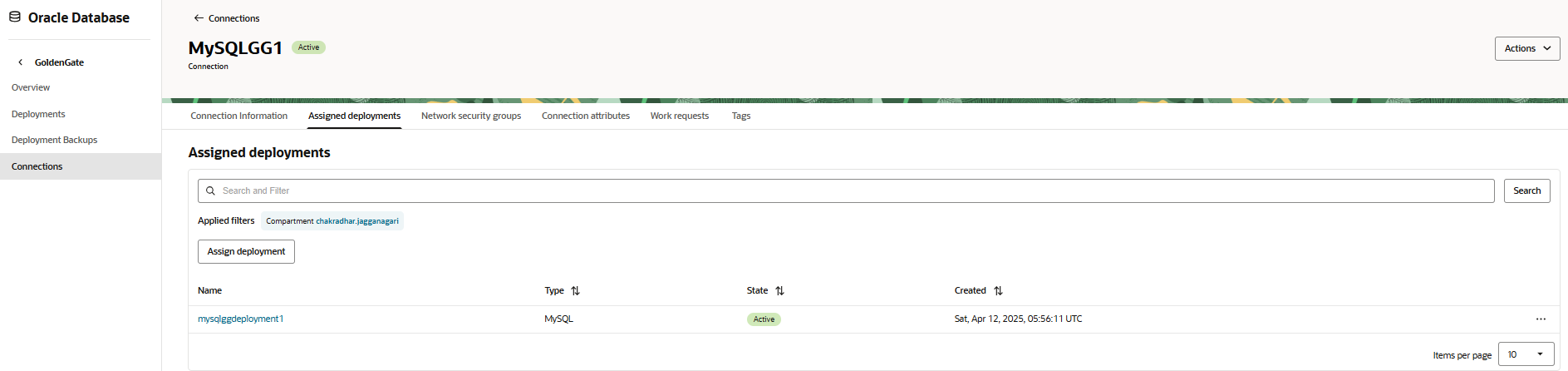Open Deployments in the sidebar
The image size is (1568, 371).
(x=38, y=114)
